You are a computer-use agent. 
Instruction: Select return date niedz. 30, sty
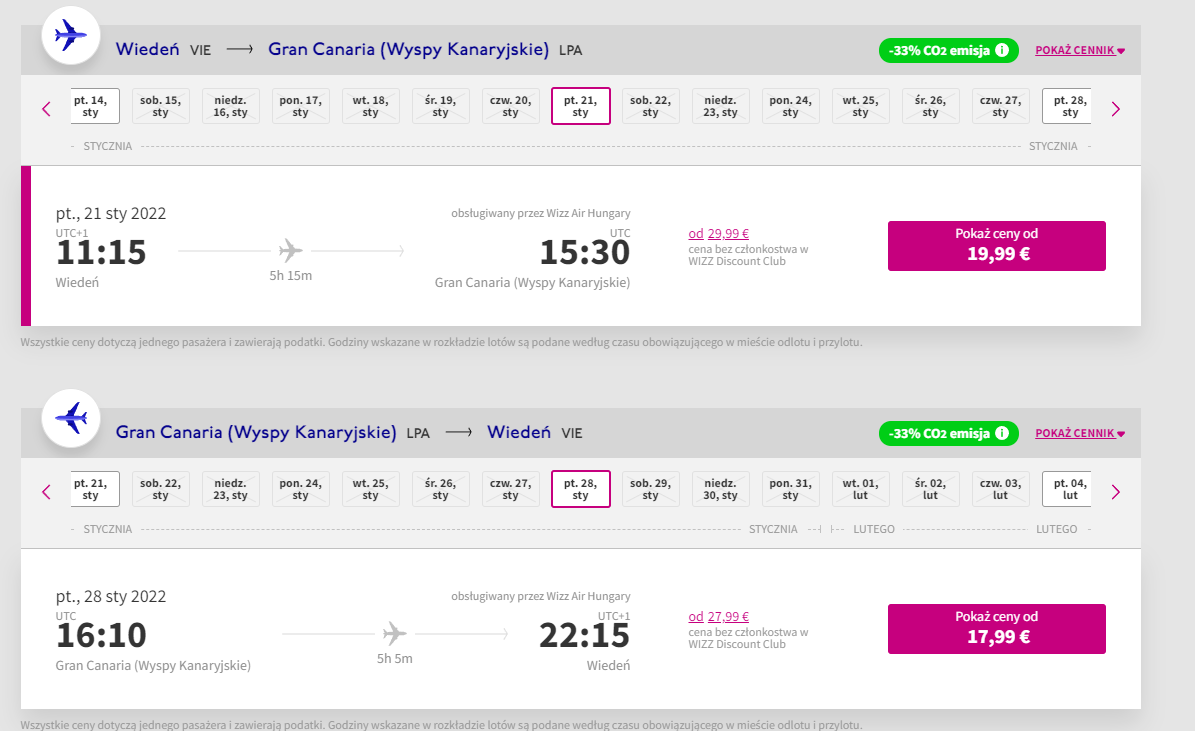(721, 489)
